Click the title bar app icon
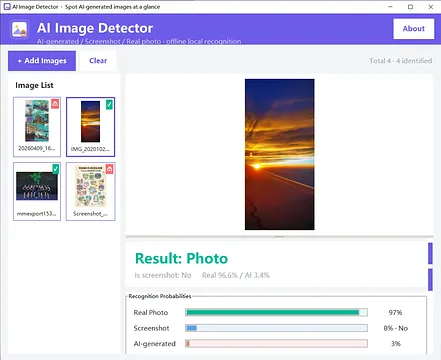The width and height of the screenshot is (441, 360). click(7, 7)
